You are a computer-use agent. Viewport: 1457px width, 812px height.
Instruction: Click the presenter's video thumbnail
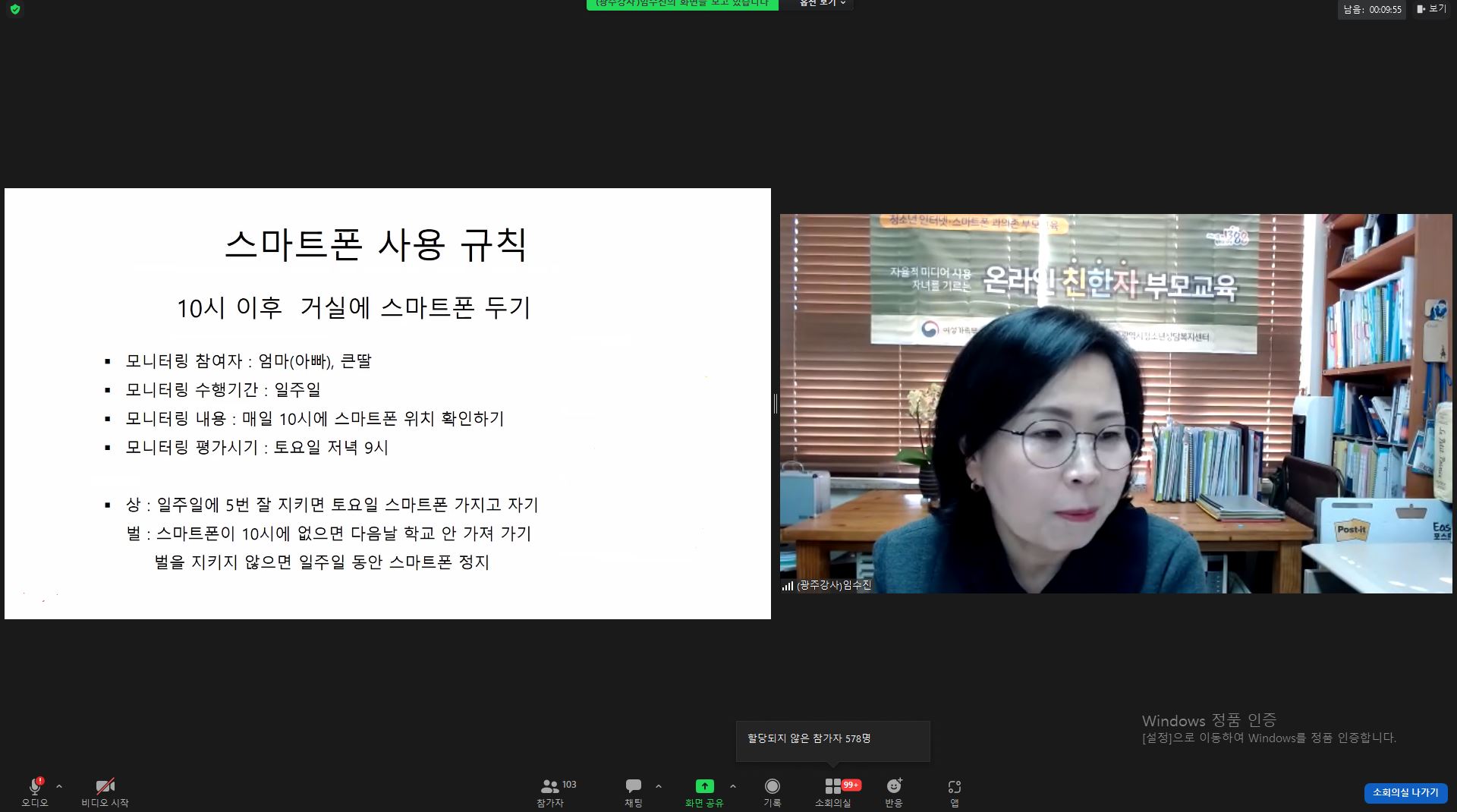coord(1116,403)
